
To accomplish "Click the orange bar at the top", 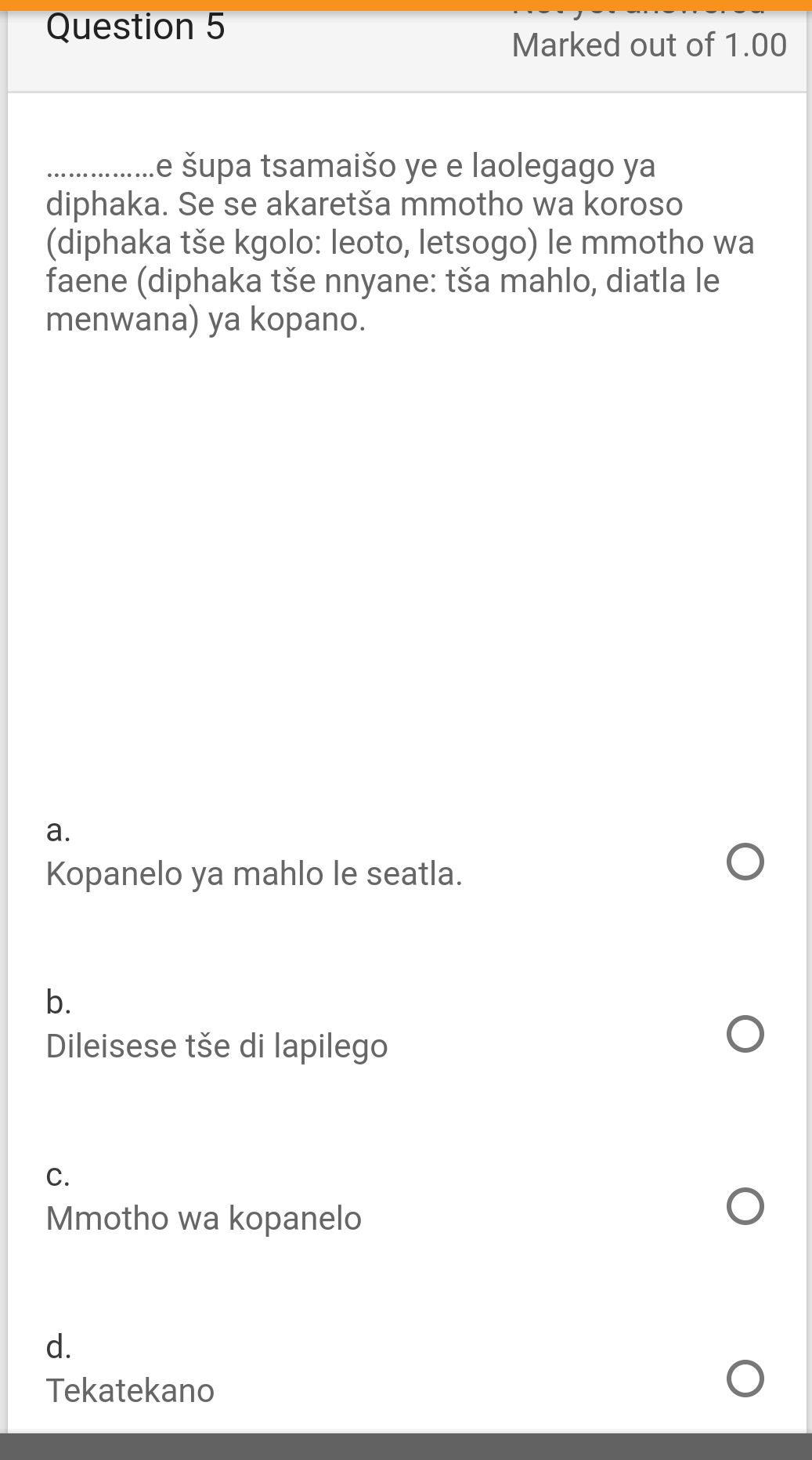I will (406, 3).
